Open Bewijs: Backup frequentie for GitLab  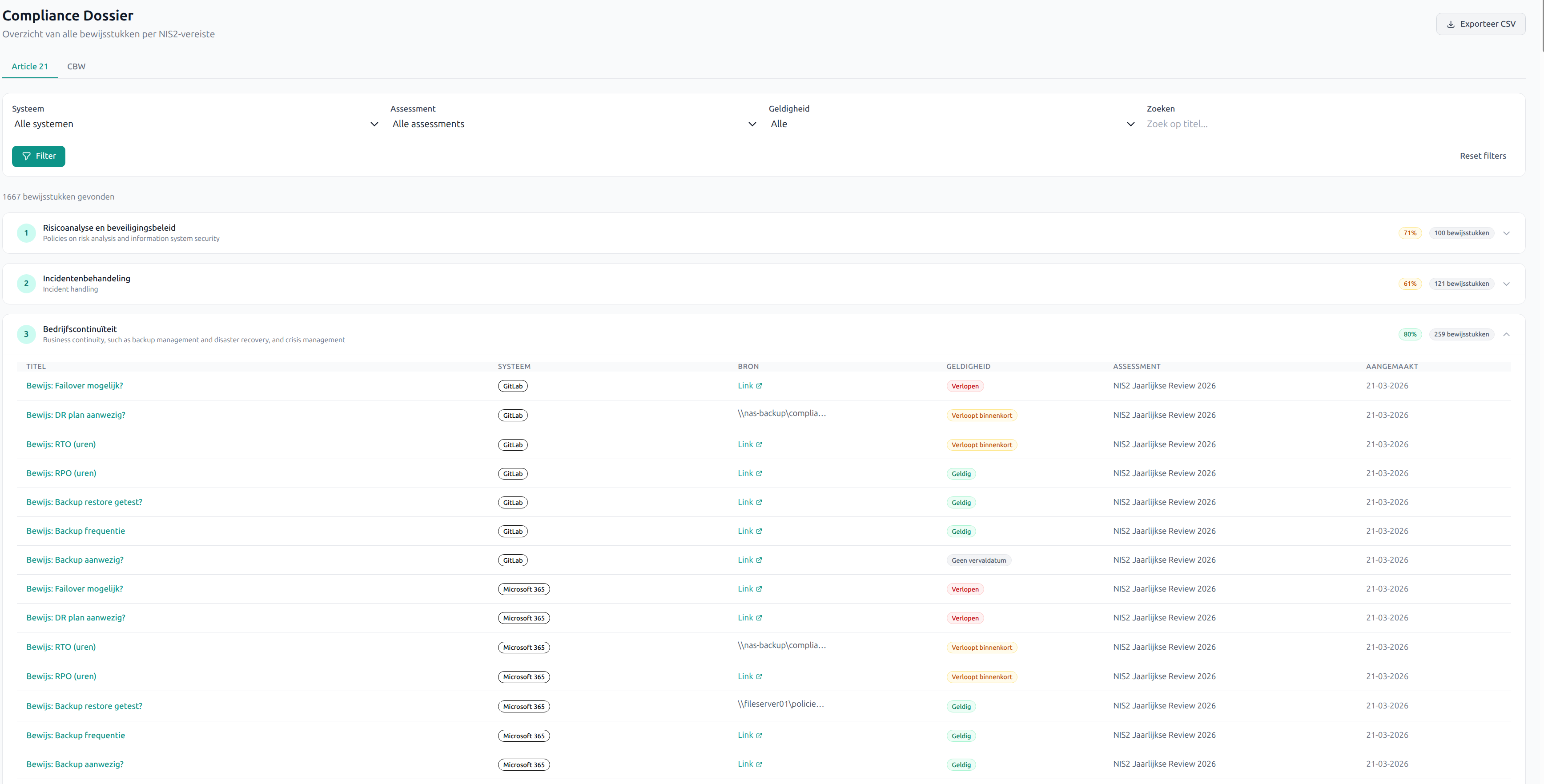click(76, 531)
